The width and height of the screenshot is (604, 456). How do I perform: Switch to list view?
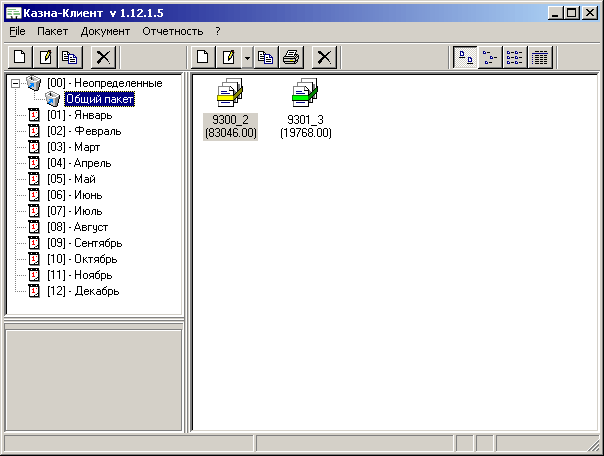(x=515, y=57)
